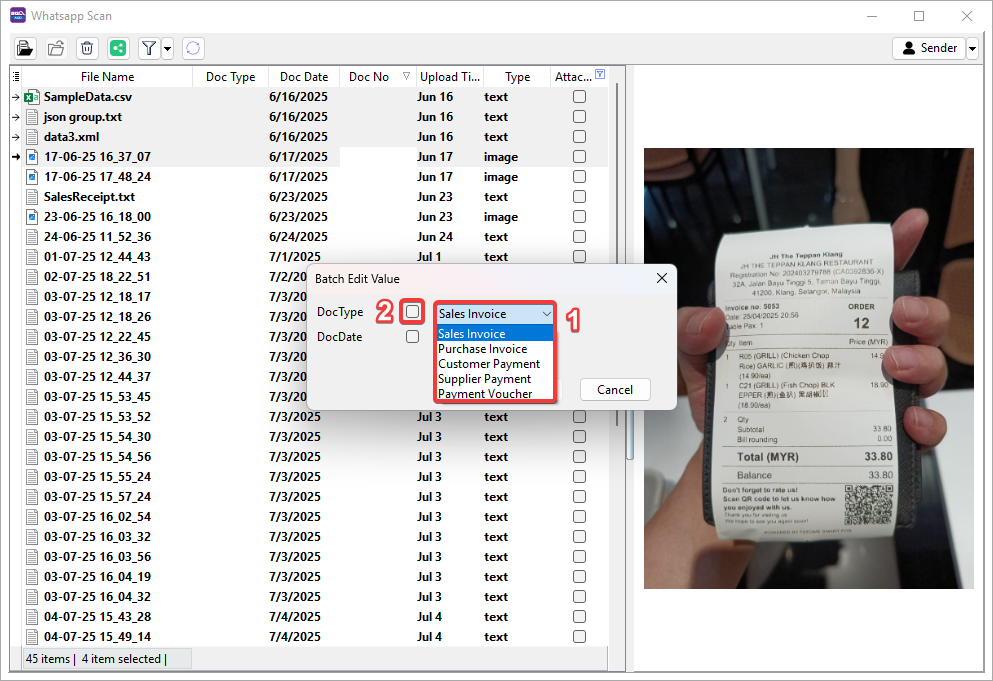
Task: Click the Excel icon for SampleData.csv
Action: [x=32, y=97]
